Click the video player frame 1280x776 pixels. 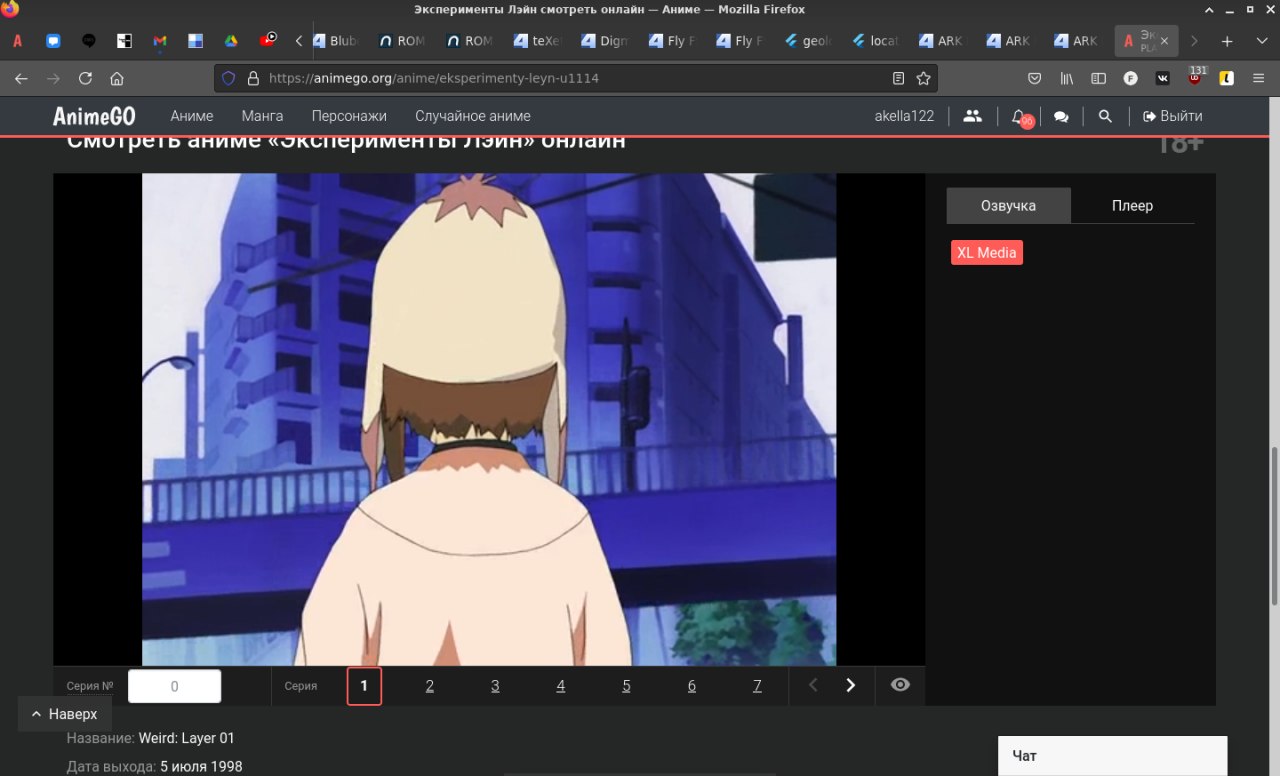click(x=489, y=419)
